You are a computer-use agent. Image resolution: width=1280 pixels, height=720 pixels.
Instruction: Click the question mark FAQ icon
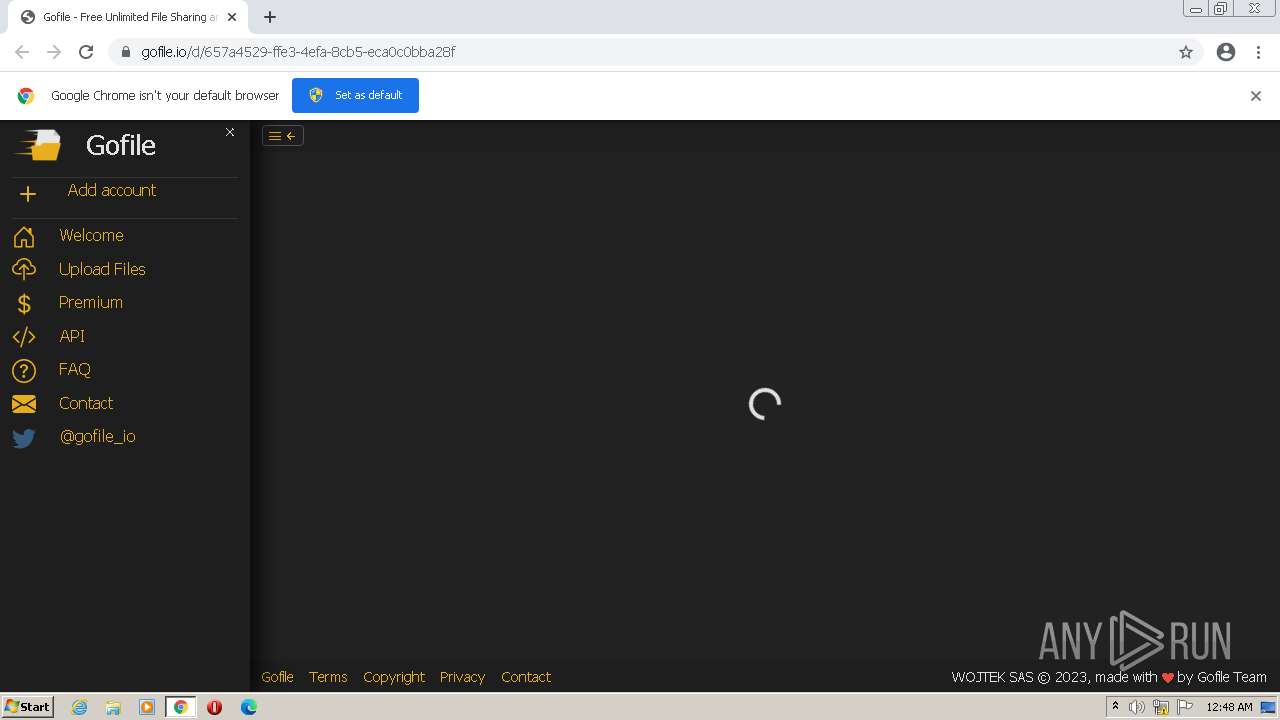pos(24,370)
